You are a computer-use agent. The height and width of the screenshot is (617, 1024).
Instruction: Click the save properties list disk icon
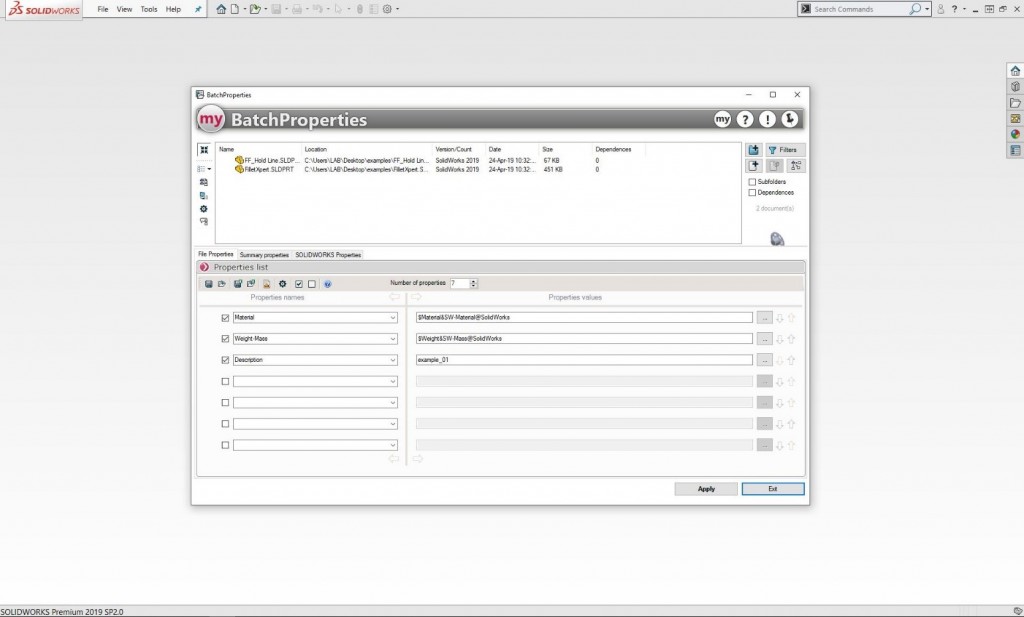coord(208,284)
